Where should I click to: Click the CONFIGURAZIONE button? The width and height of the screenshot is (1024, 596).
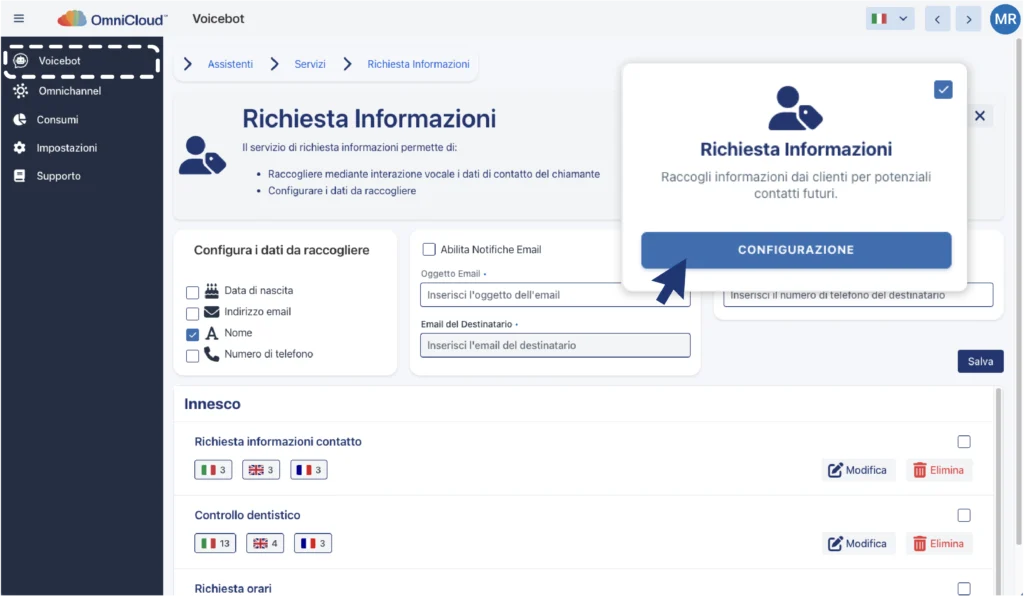coord(795,250)
